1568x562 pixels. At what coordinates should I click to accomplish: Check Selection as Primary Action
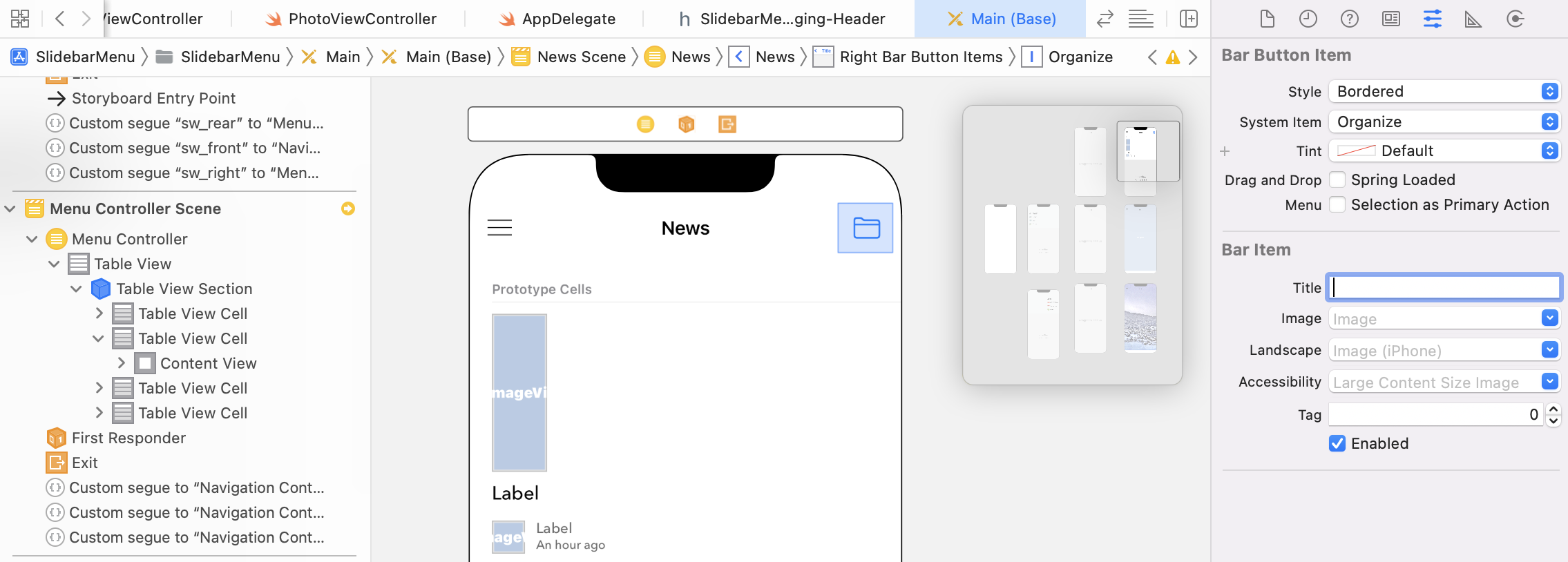(x=1337, y=205)
